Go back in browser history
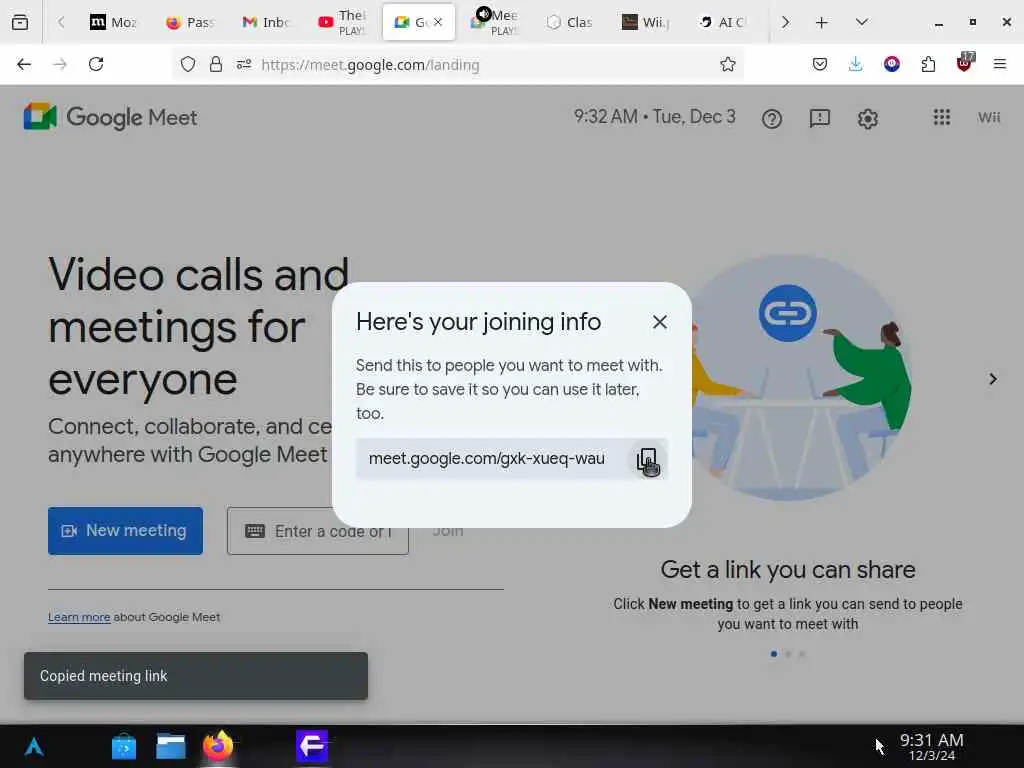The height and width of the screenshot is (768, 1024). 24,64
